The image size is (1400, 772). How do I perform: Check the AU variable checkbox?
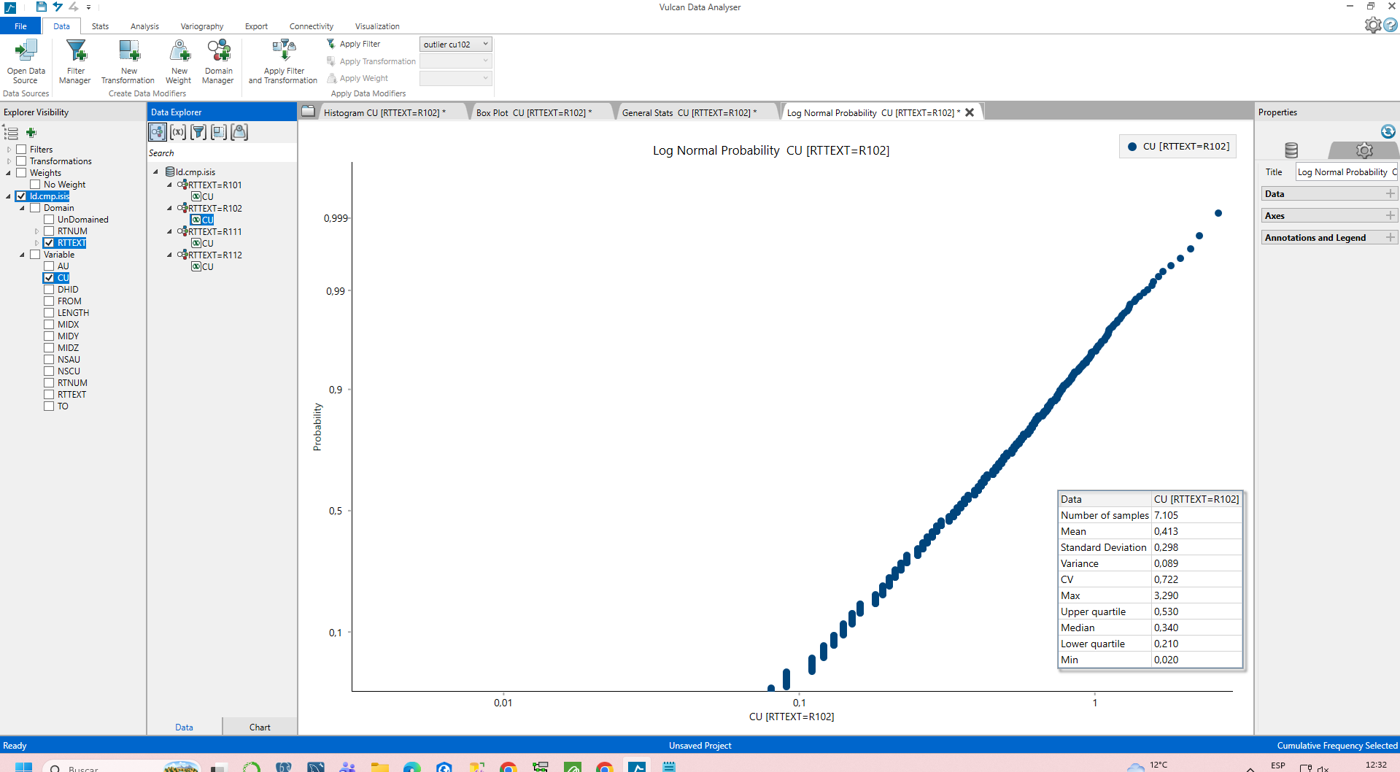[x=49, y=266]
